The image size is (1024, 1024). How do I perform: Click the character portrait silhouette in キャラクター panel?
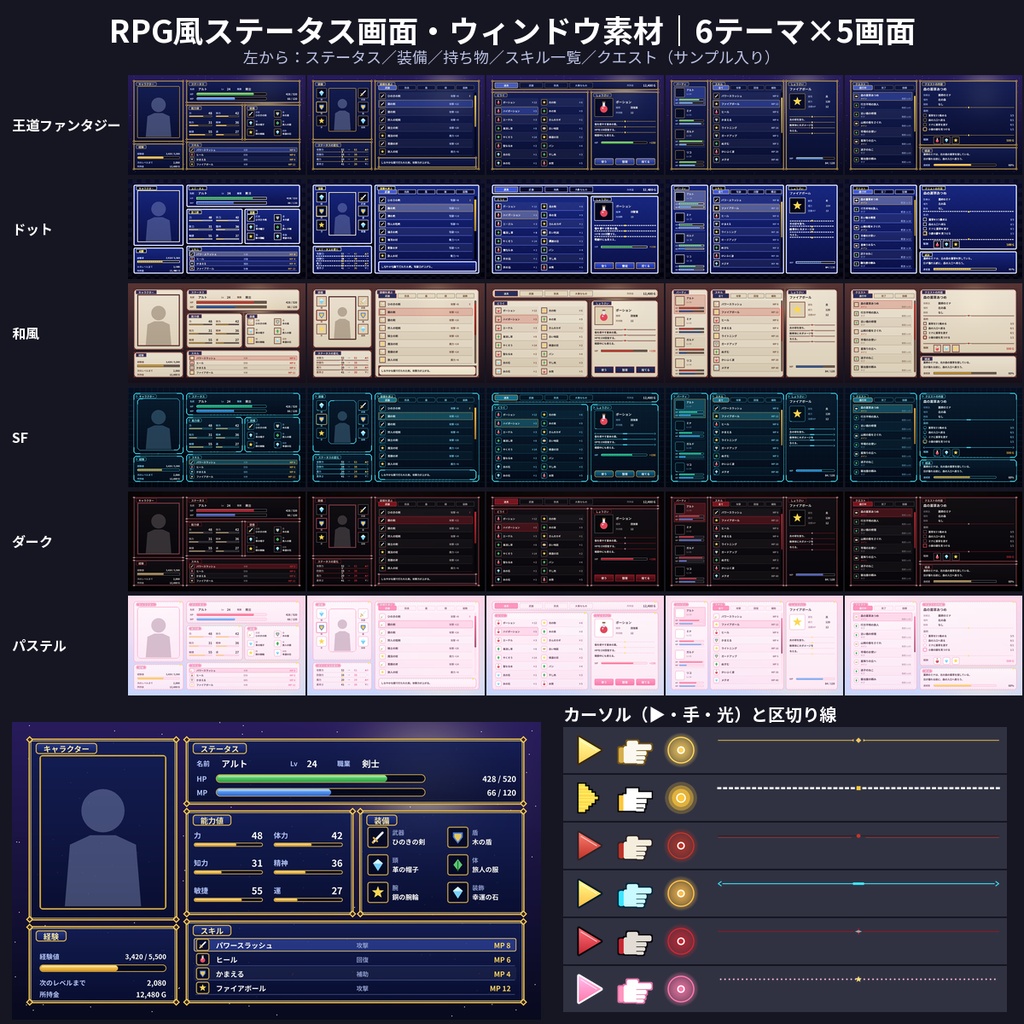103,846
